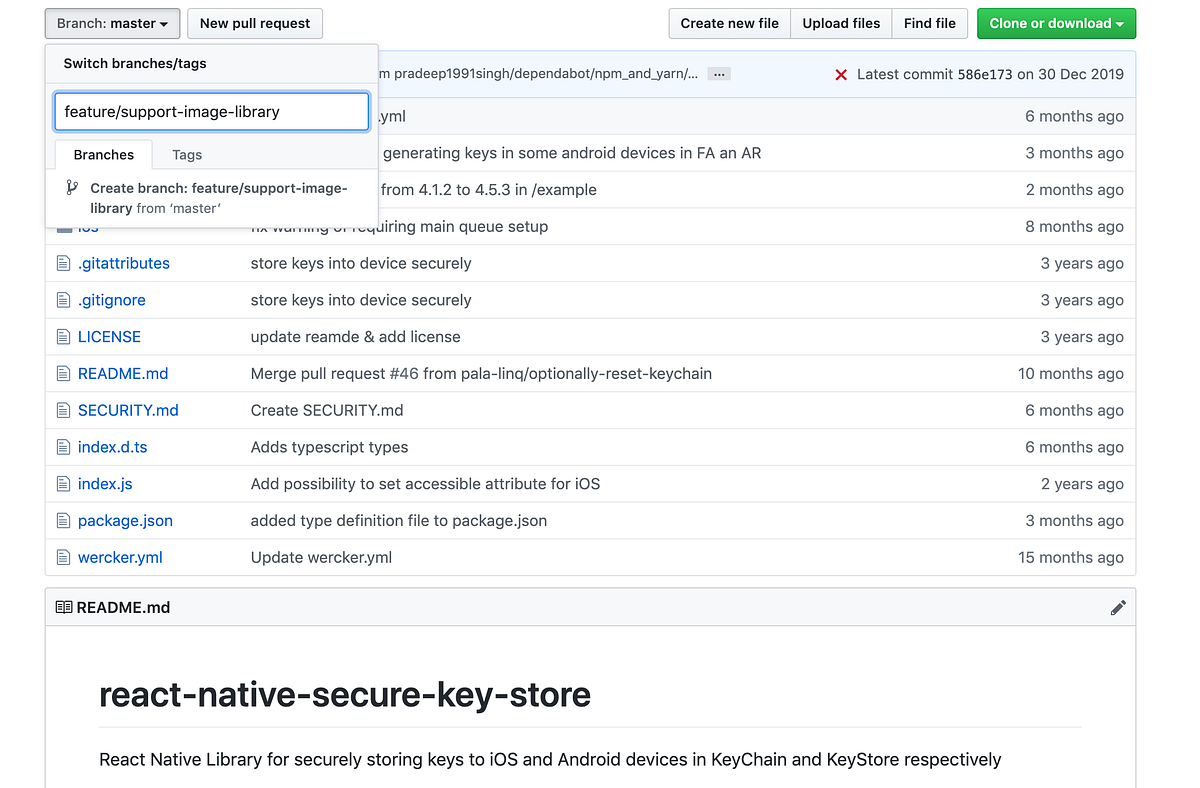Click the New pull request button
This screenshot has height=788, width=1200.
click(x=255, y=23)
